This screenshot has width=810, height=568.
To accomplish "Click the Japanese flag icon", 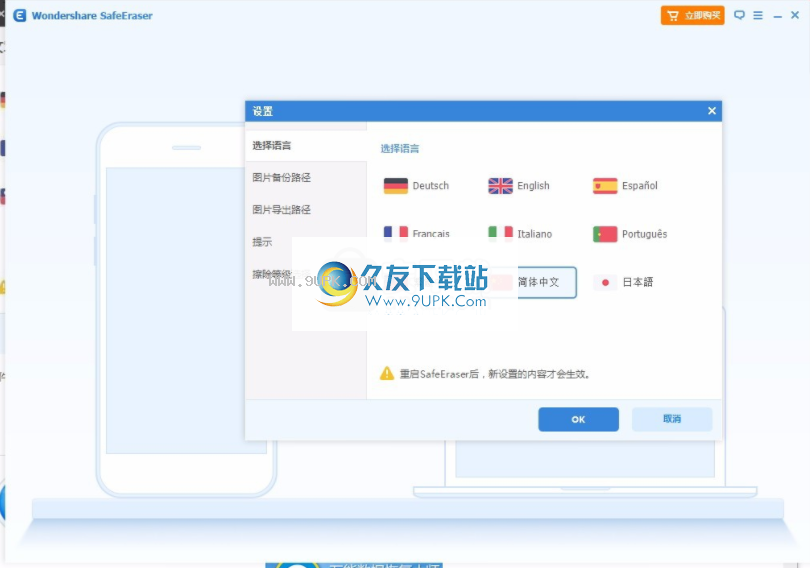I will [605, 282].
